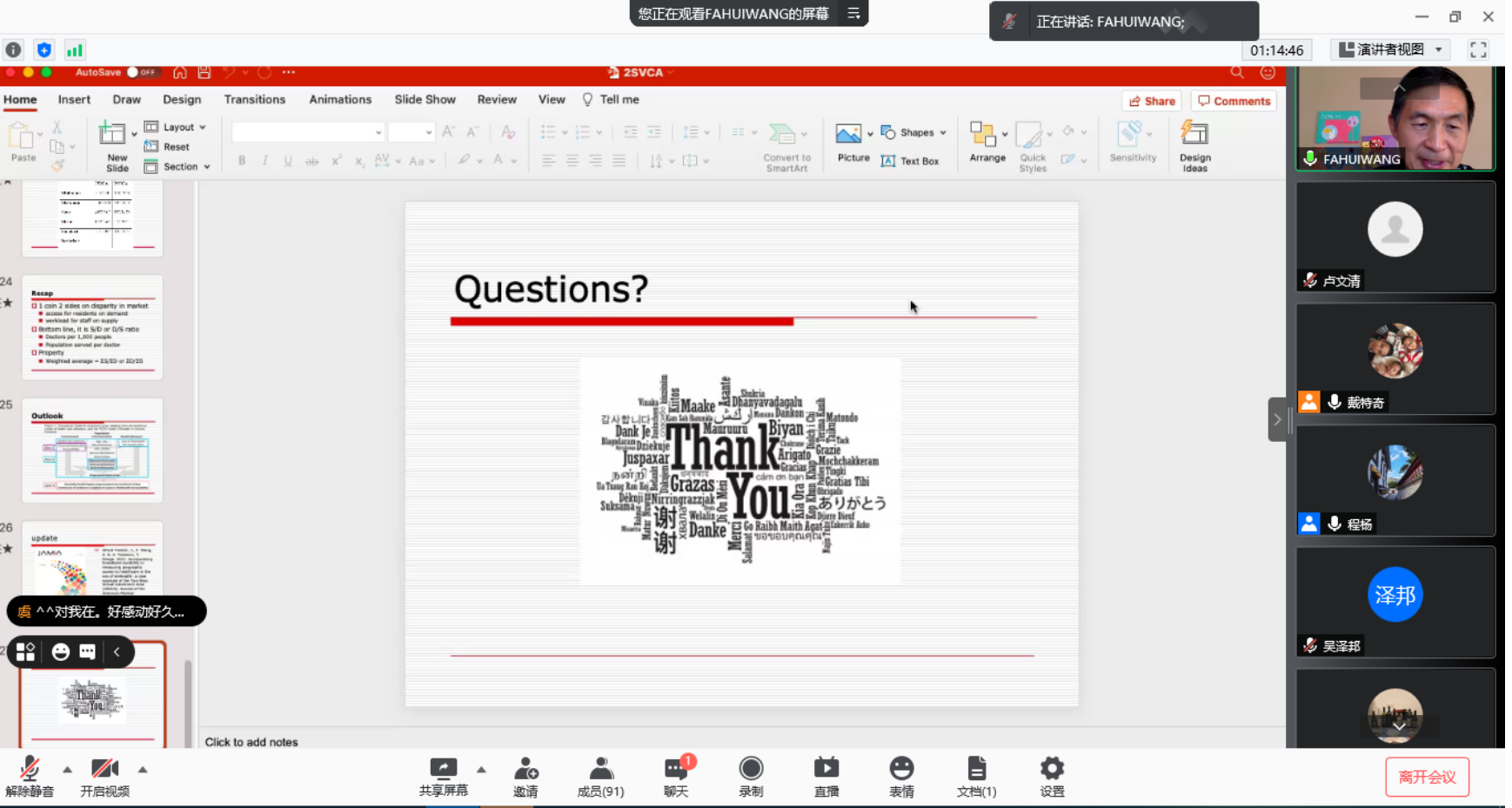Open the members list (91)
This screenshot has height=808, width=1512.
[x=600, y=769]
